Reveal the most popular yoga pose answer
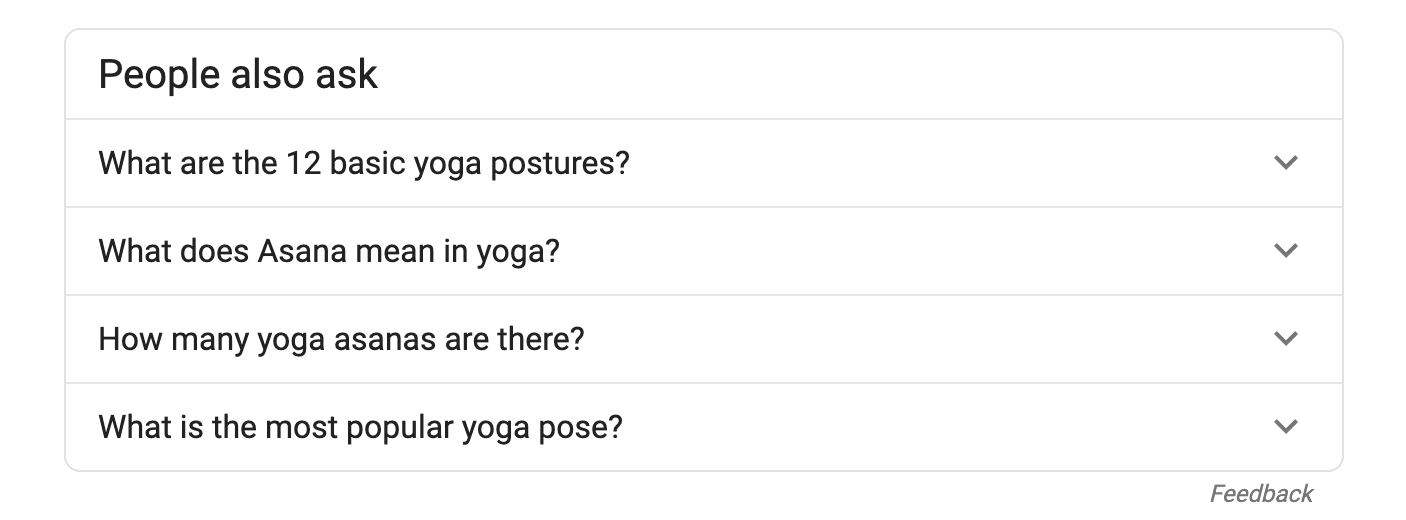The width and height of the screenshot is (1406, 520). 703,427
